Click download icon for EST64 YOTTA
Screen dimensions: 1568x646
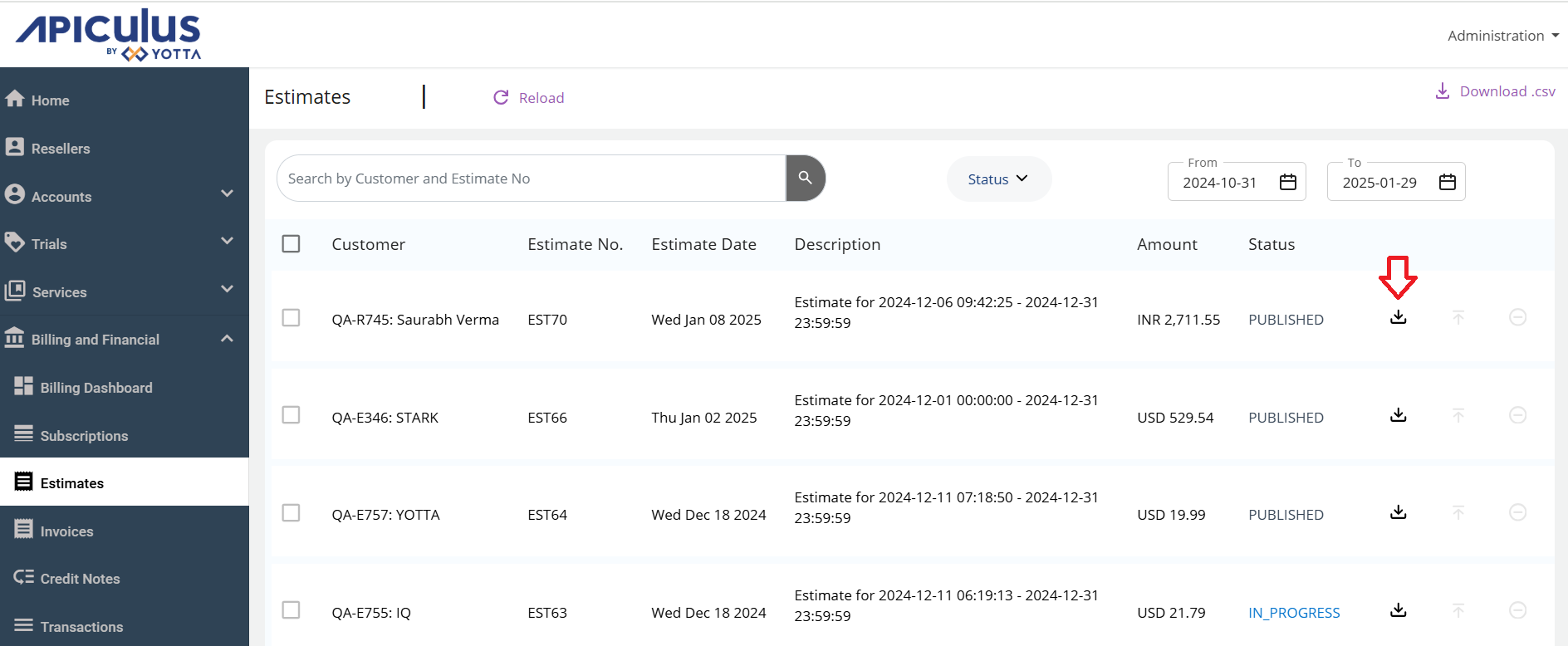tap(1399, 512)
